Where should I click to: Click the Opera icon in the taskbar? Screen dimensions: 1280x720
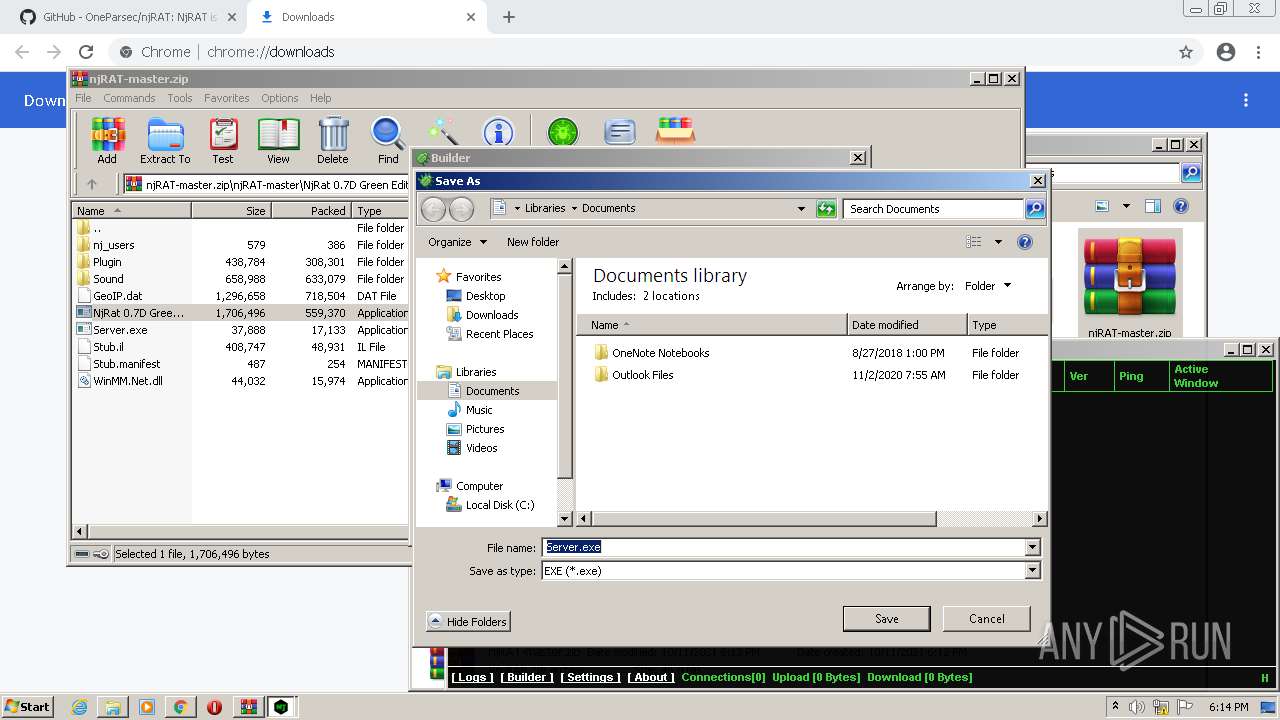click(x=214, y=707)
